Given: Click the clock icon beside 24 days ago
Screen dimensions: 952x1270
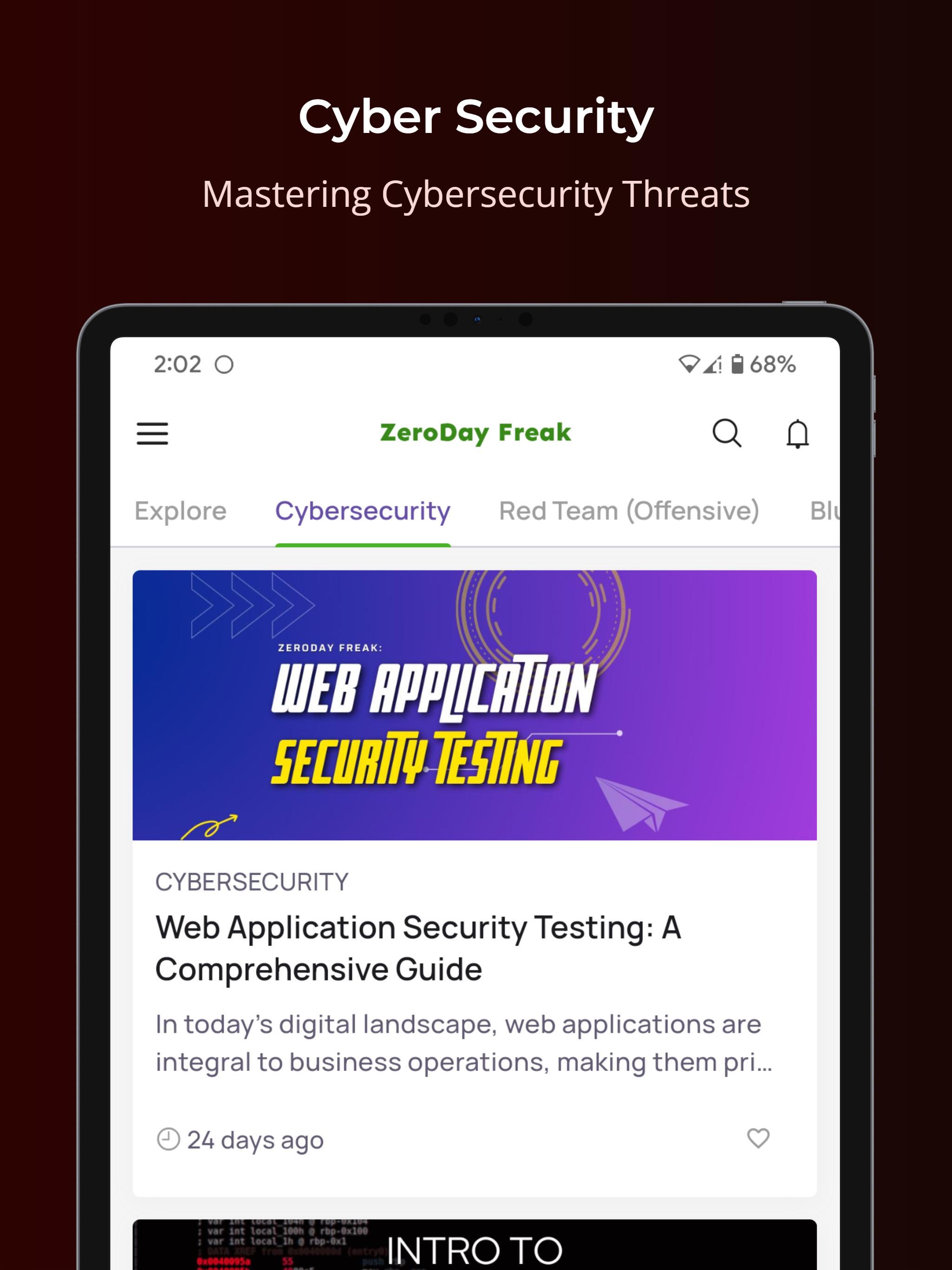Looking at the screenshot, I should pos(168,1139).
